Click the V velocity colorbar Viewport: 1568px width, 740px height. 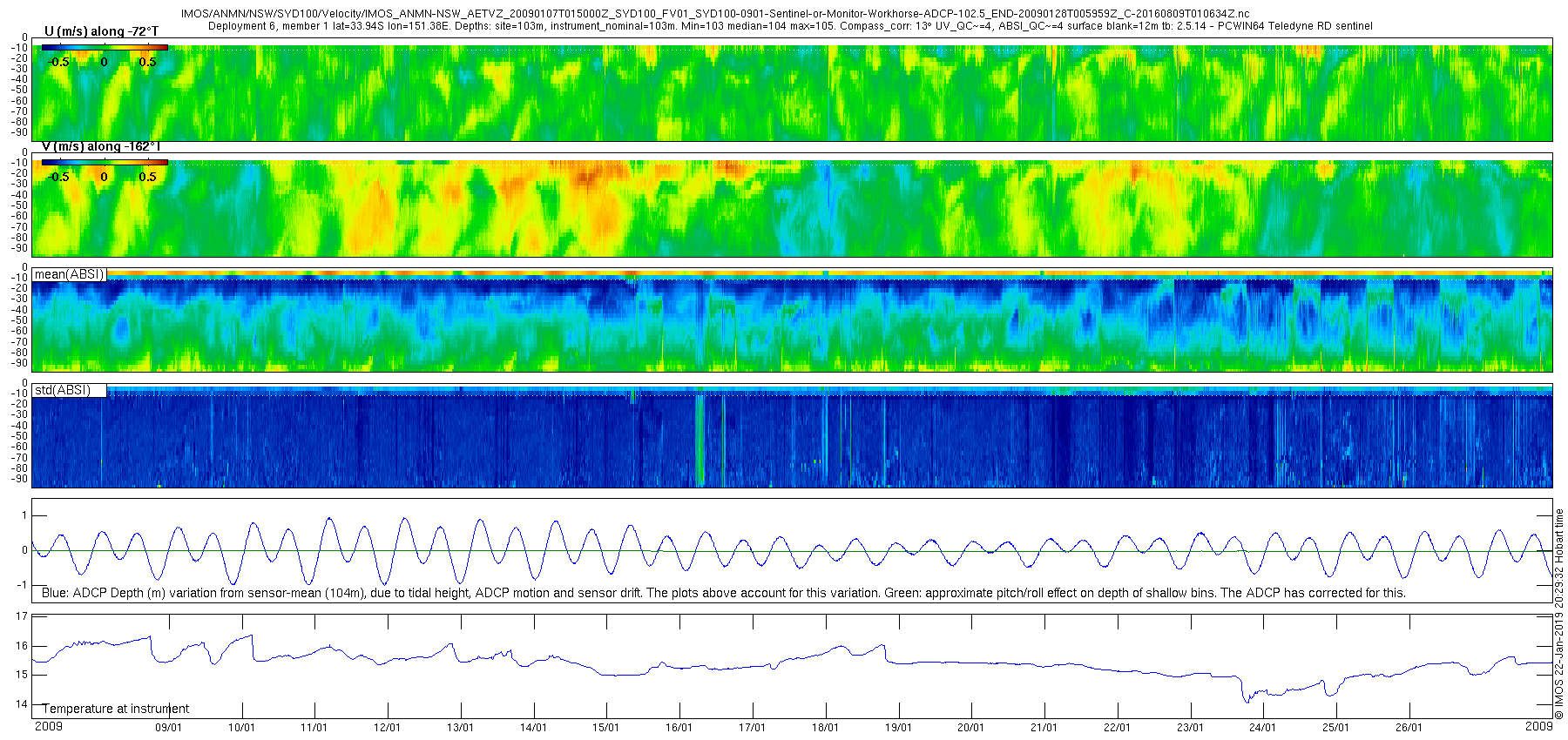point(105,162)
